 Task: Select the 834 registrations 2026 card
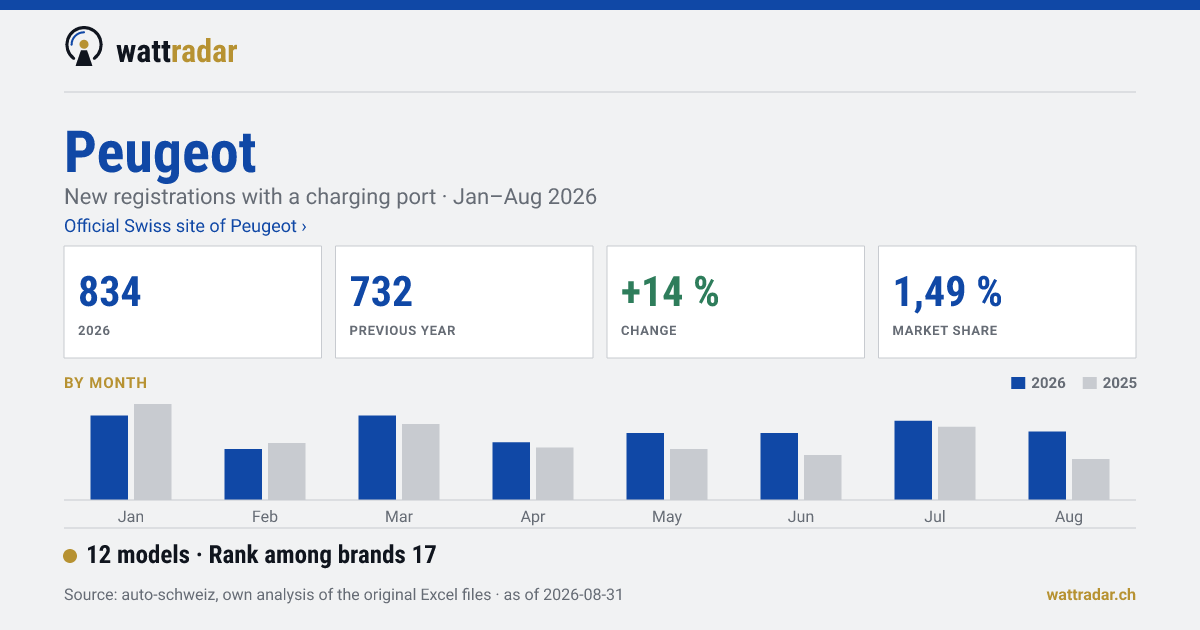pyautogui.click(x=193, y=302)
